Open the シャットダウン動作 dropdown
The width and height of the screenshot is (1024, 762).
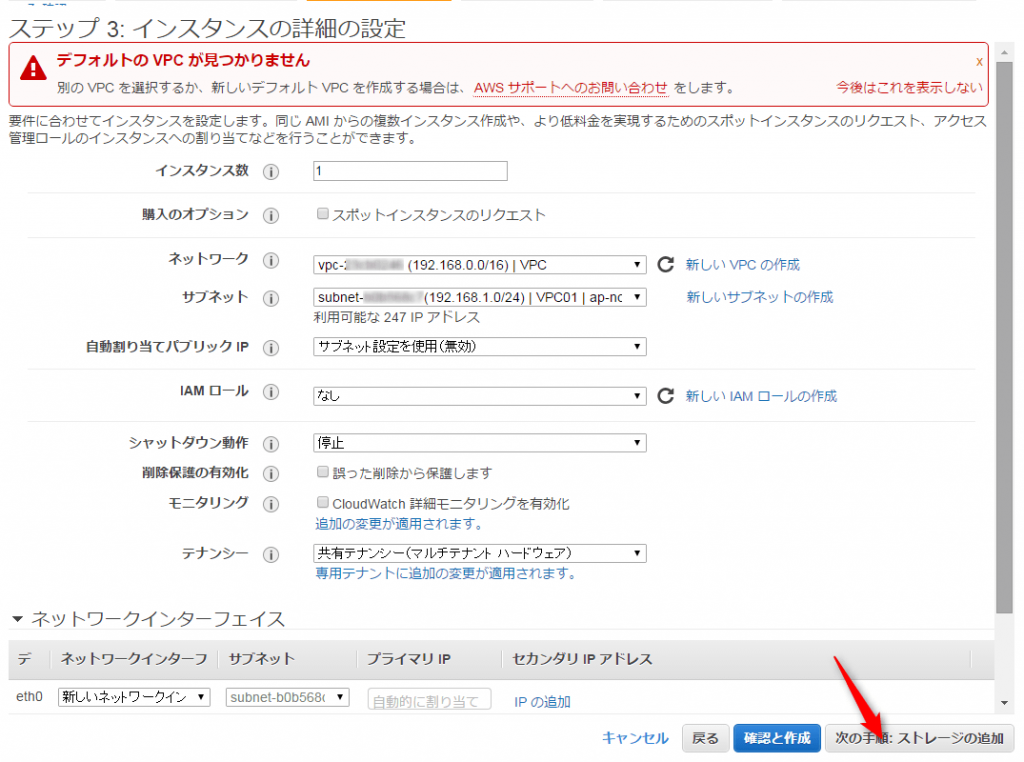click(479, 443)
